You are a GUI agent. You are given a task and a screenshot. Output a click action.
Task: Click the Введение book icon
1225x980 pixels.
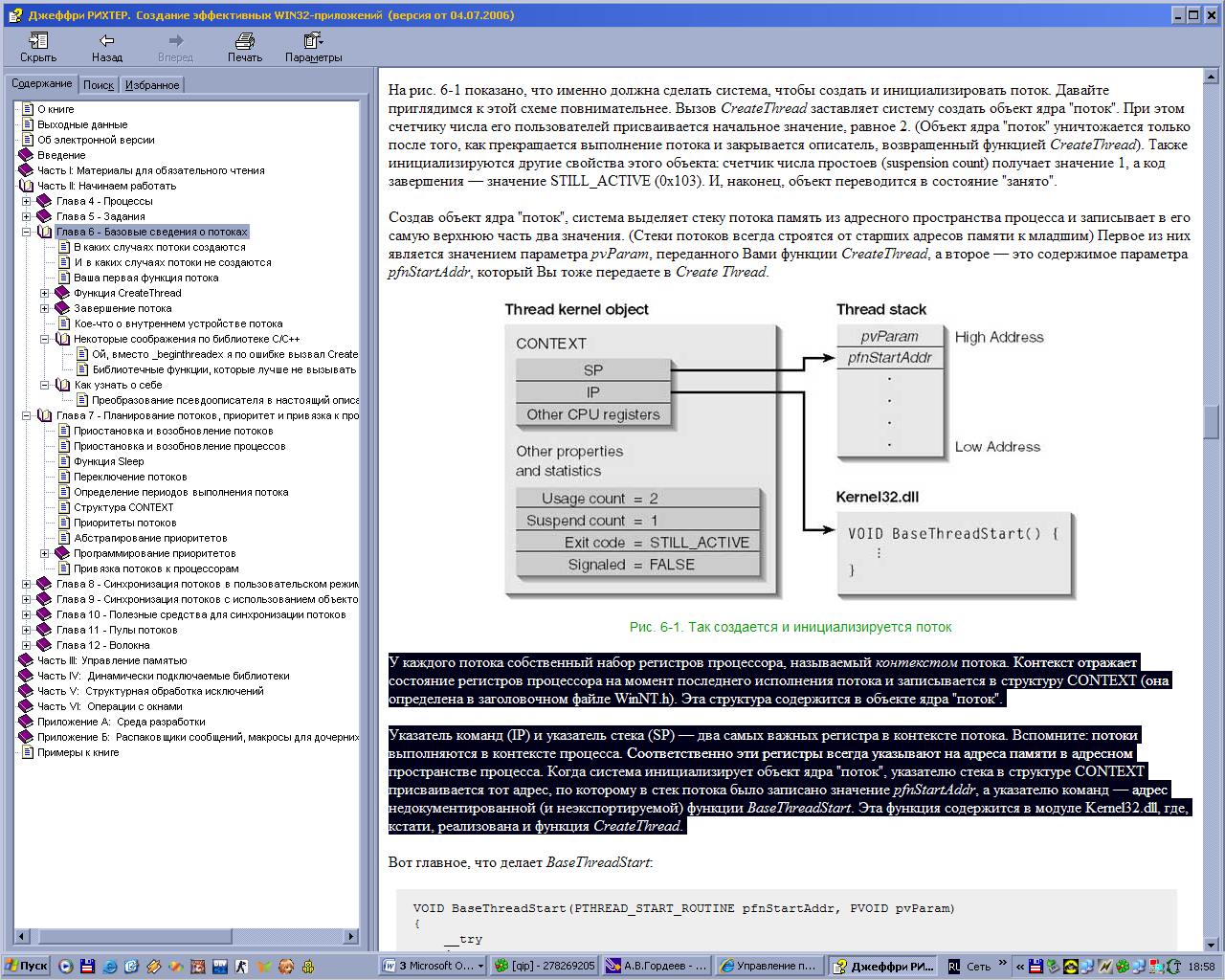click(27, 155)
